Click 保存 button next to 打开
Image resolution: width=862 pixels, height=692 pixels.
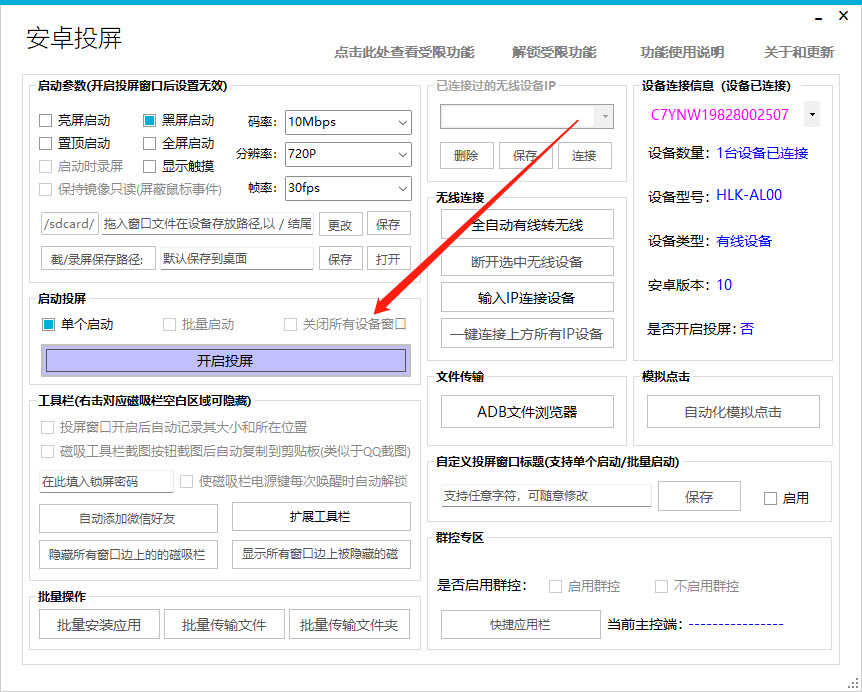pos(340,259)
